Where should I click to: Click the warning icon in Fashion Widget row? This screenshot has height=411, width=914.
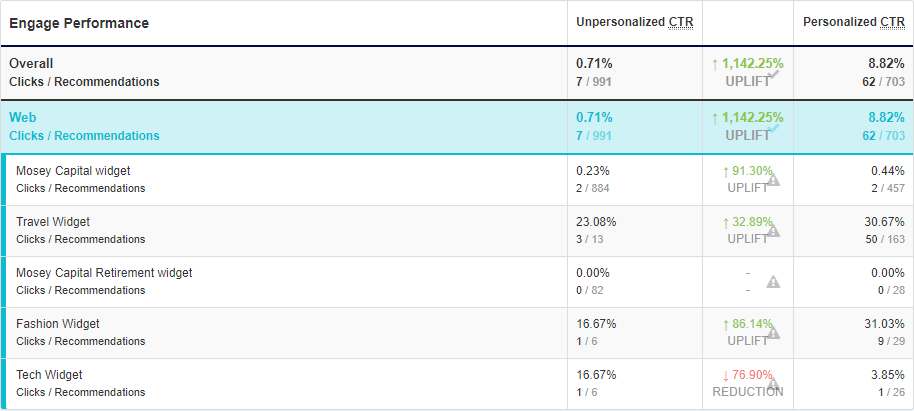(x=773, y=333)
